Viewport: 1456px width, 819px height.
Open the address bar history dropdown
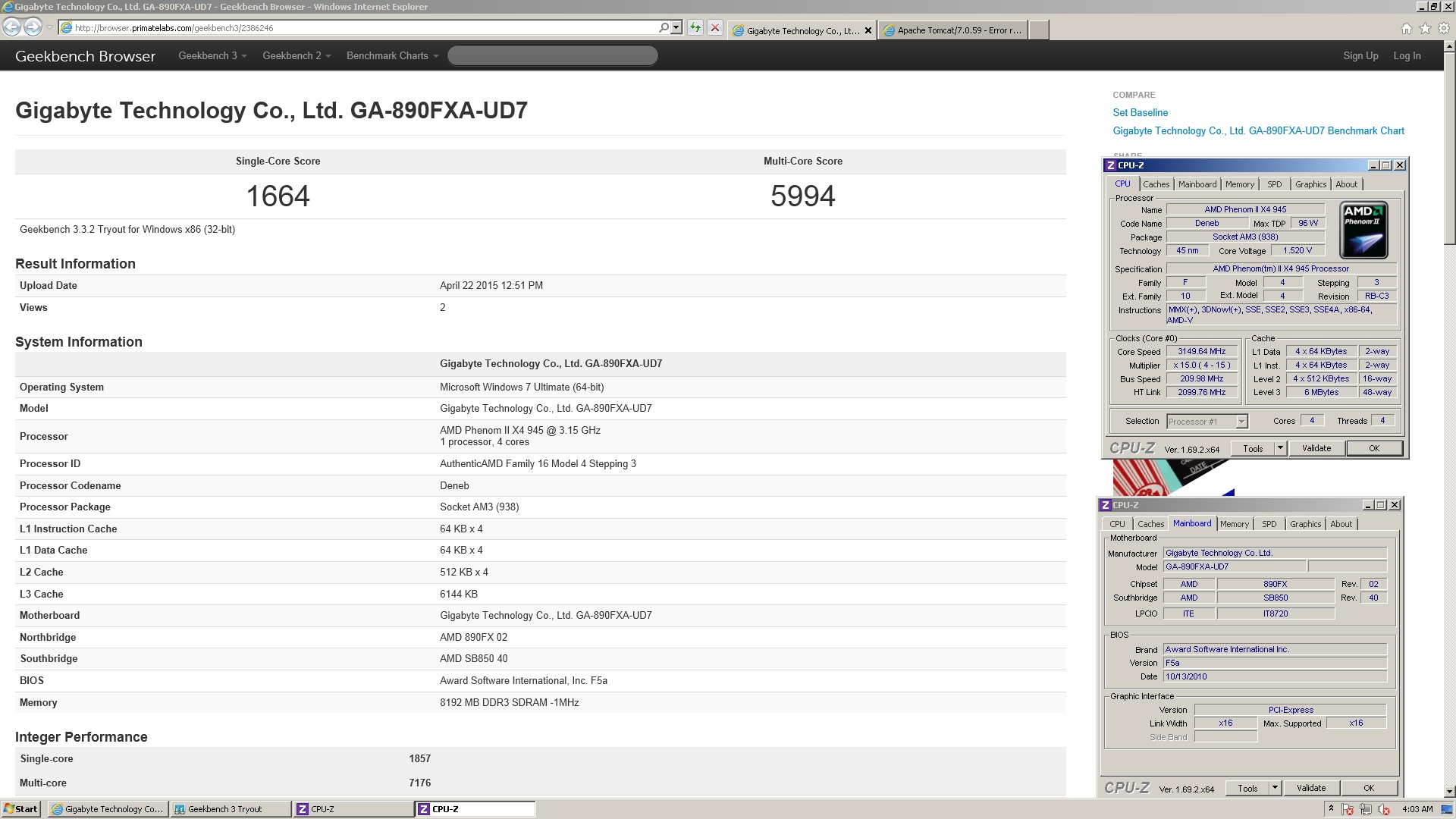(x=676, y=27)
